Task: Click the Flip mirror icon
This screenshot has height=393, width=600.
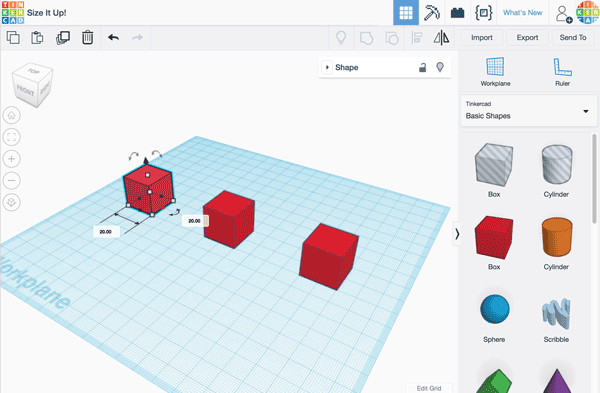Action: [441, 38]
